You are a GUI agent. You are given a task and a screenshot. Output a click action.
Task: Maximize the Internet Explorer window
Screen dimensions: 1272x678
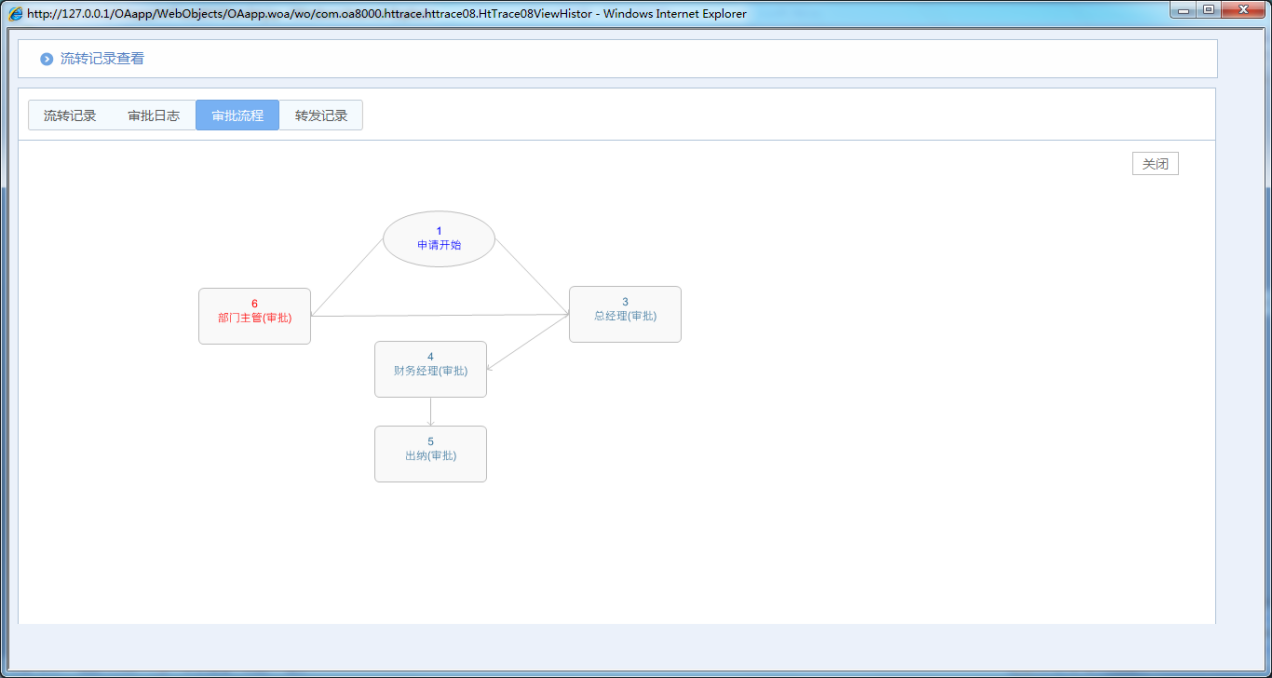(1209, 11)
